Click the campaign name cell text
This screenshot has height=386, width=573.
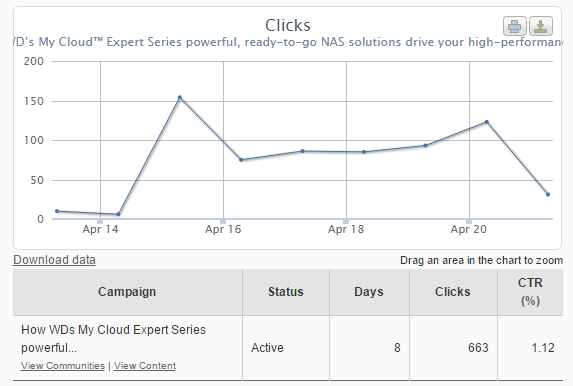tap(113, 338)
